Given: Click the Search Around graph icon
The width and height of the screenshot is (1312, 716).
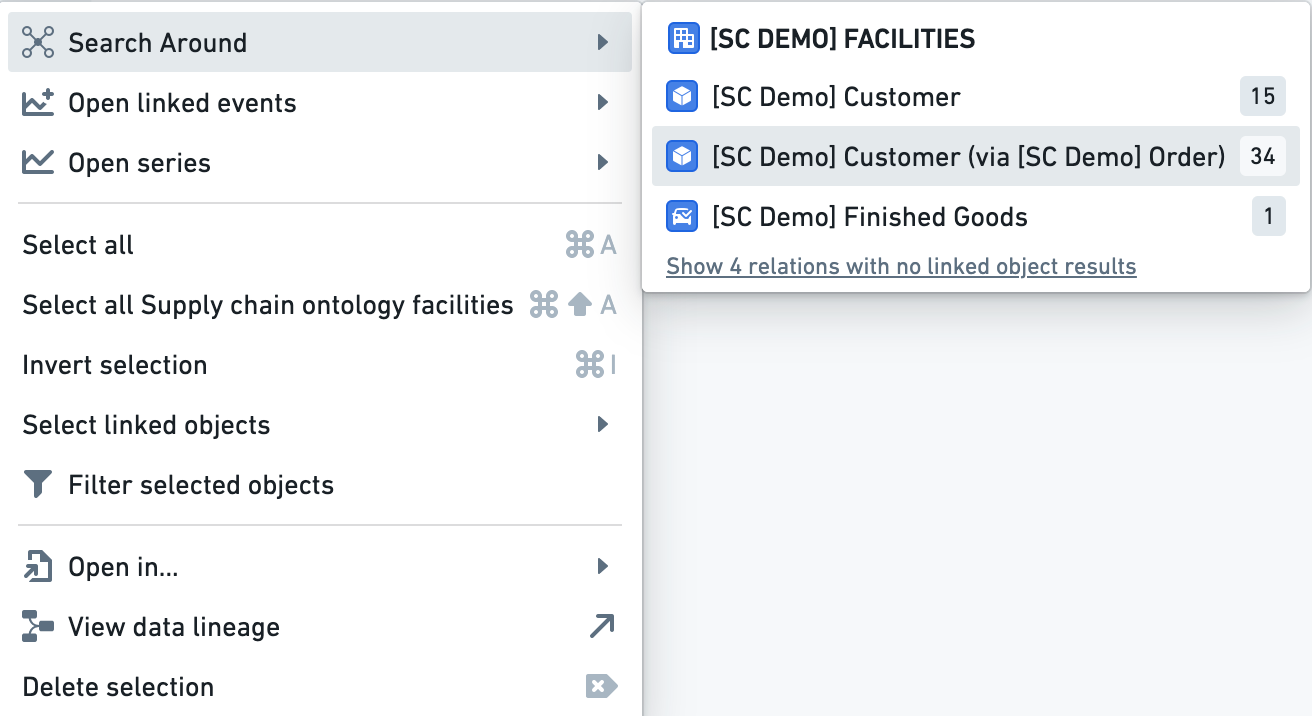Looking at the screenshot, I should (x=38, y=42).
